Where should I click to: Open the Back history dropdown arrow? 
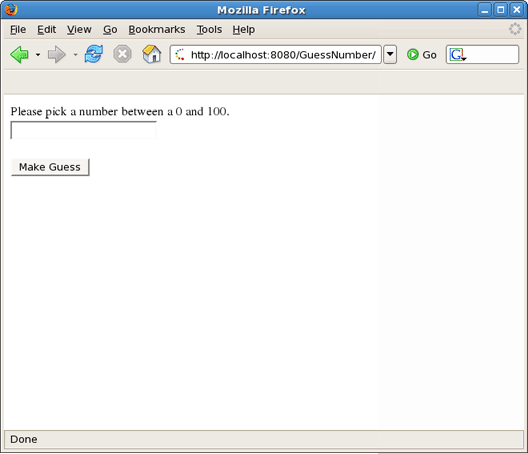pos(38,55)
